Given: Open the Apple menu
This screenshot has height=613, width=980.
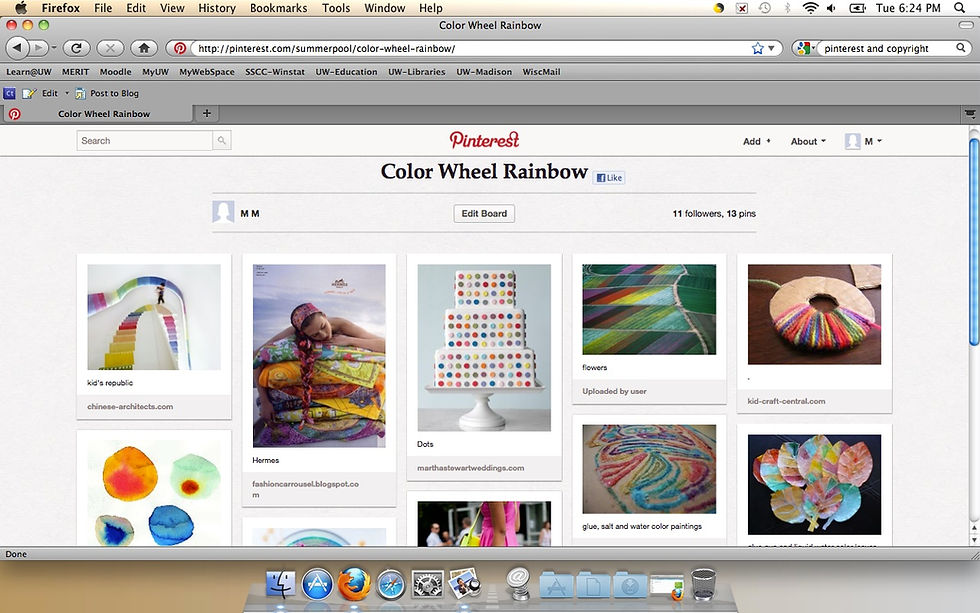Looking at the screenshot, I should pos(21,8).
